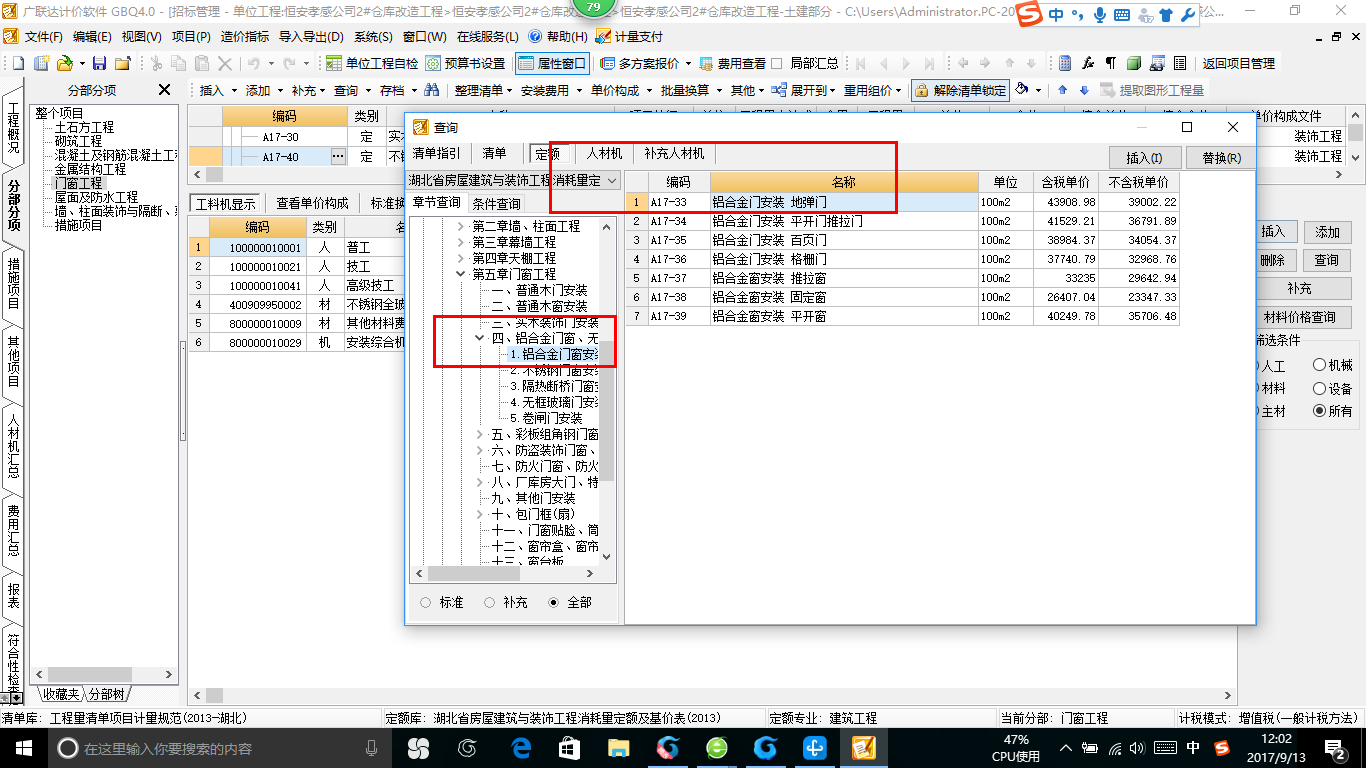This screenshot has height=768, width=1366.
Task: Switch to 条件查询 tab
Action: click(x=496, y=203)
